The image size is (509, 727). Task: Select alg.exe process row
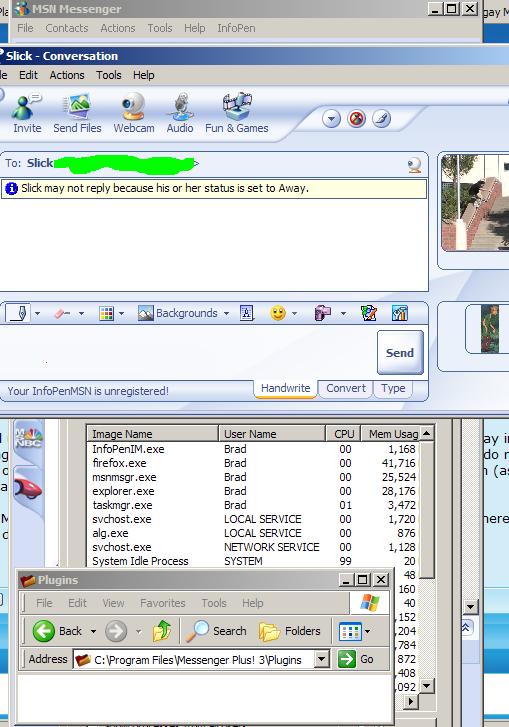[254, 533]
